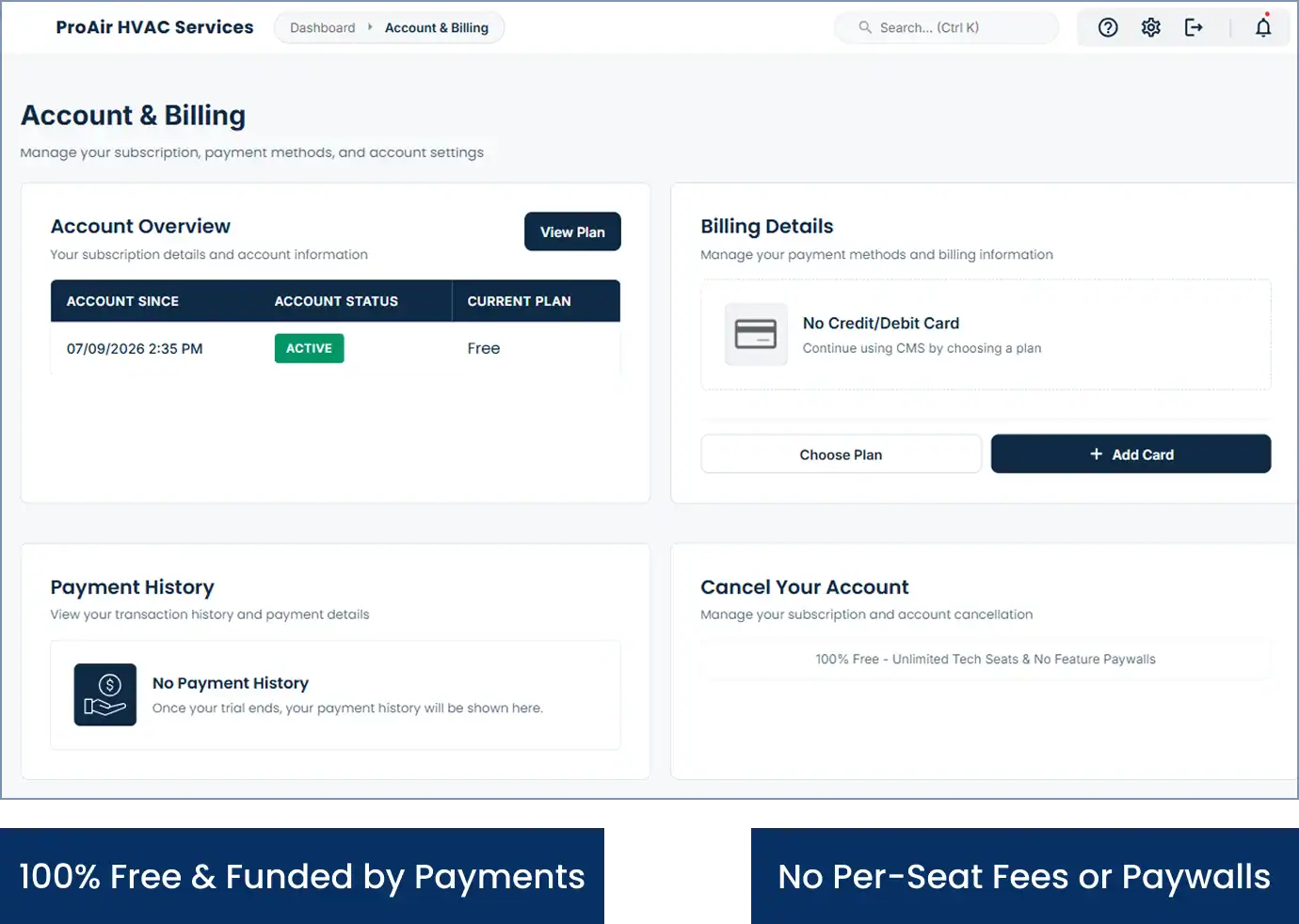Click the hand-with-coin payment history icon
Viewport: 1299px width, 924px height.
pos(105,694)
